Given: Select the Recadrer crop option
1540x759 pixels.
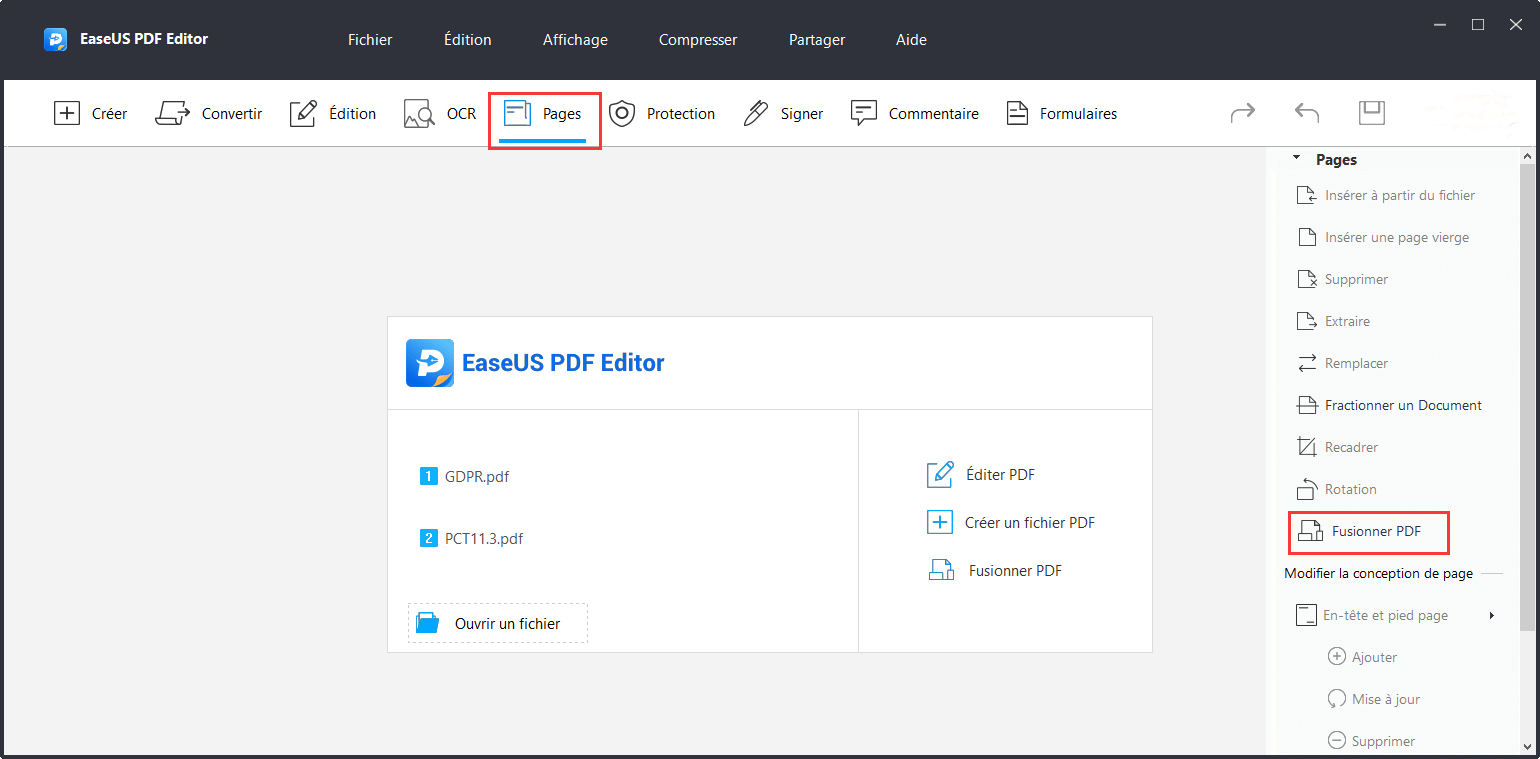Looking at the screenshot, I should click(x=1337, y=447).
